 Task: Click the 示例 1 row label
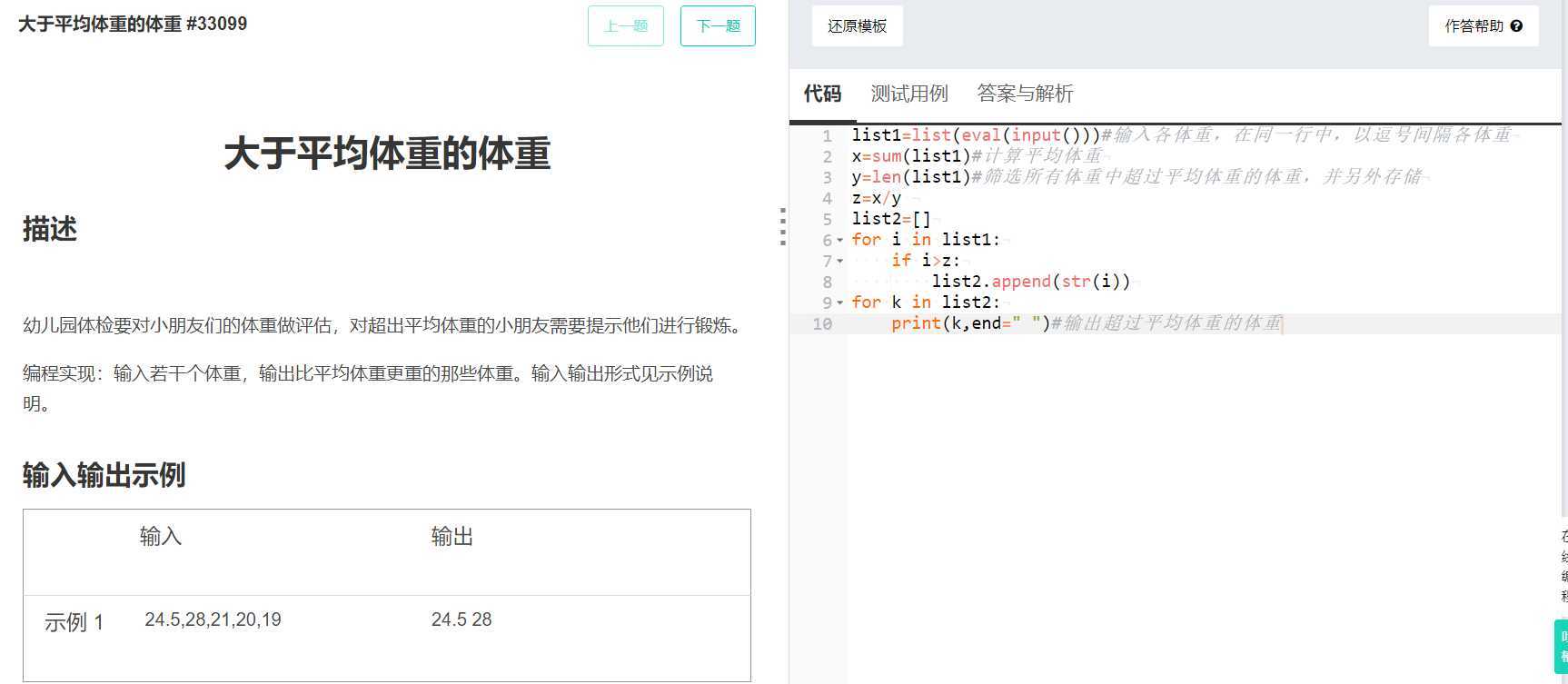pos(74,622)
